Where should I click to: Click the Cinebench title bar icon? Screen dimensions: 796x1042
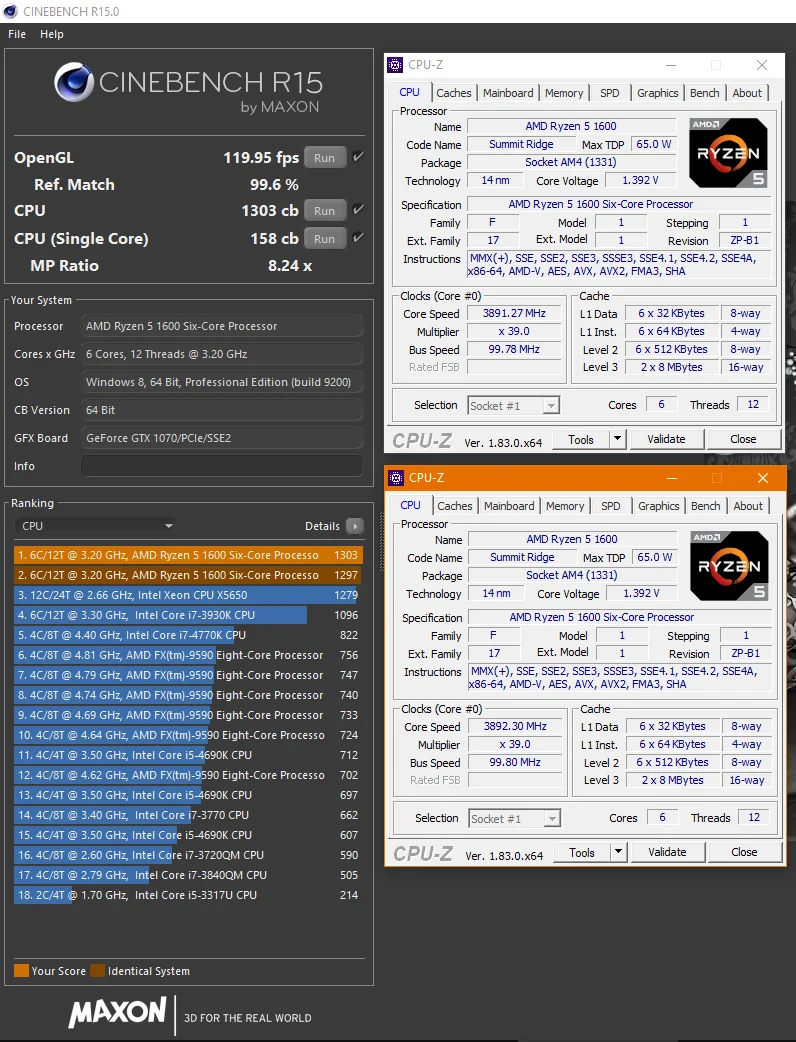point(10,11)
